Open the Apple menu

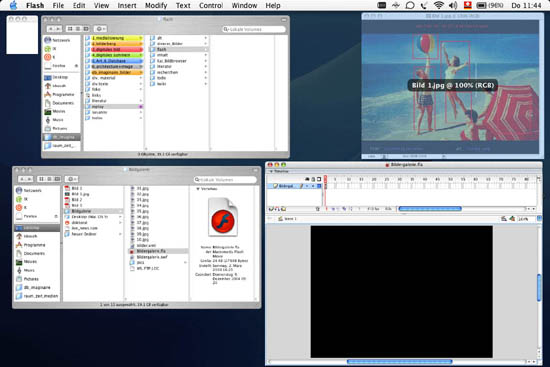[x=13, y=5]
